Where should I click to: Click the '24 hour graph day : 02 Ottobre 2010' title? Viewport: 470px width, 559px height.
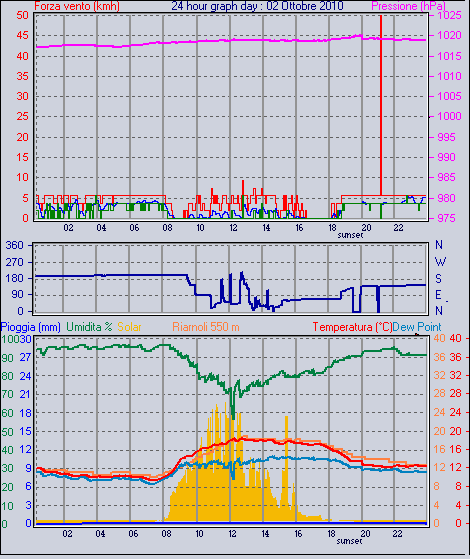[x=257, y=6]
